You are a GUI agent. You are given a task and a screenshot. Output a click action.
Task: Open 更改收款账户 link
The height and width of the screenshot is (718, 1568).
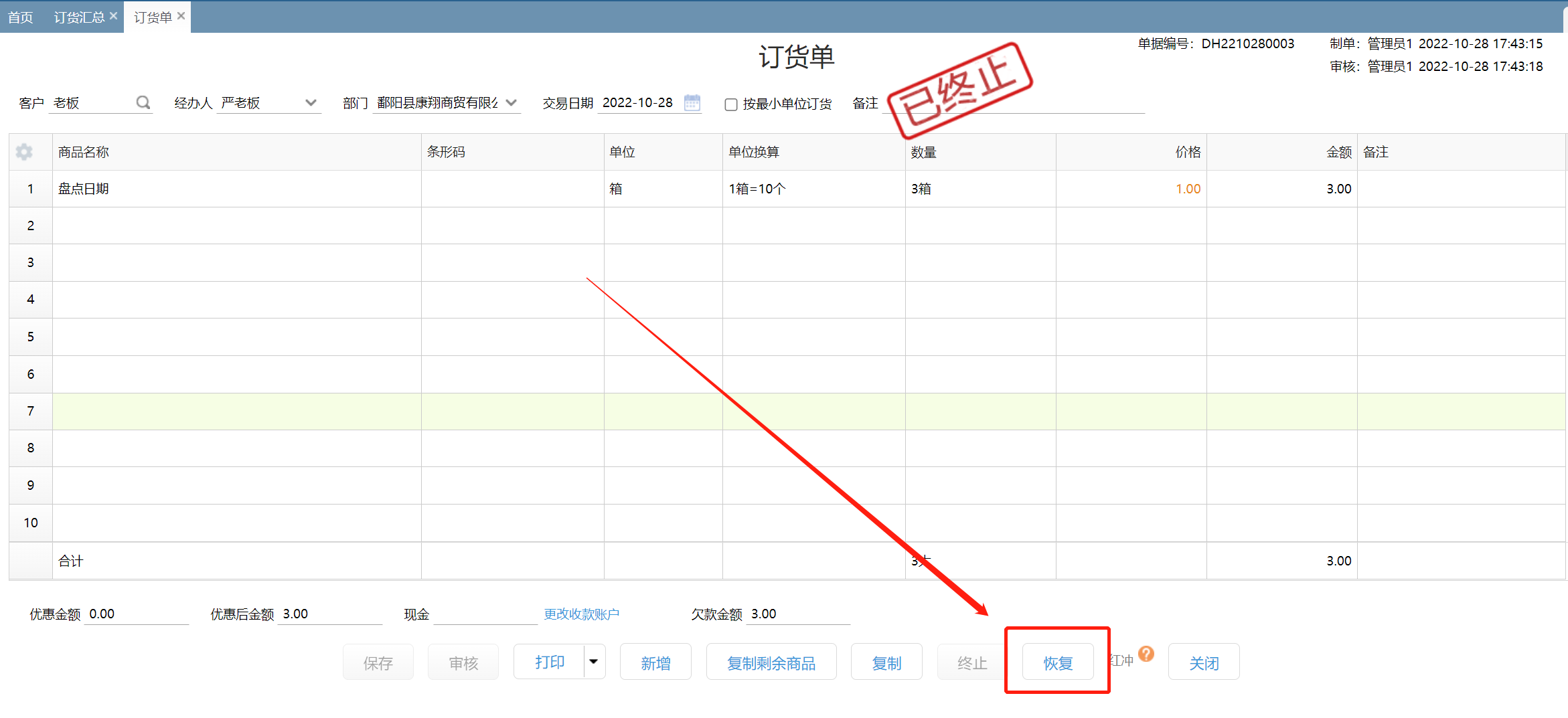(x=581, y=614)
